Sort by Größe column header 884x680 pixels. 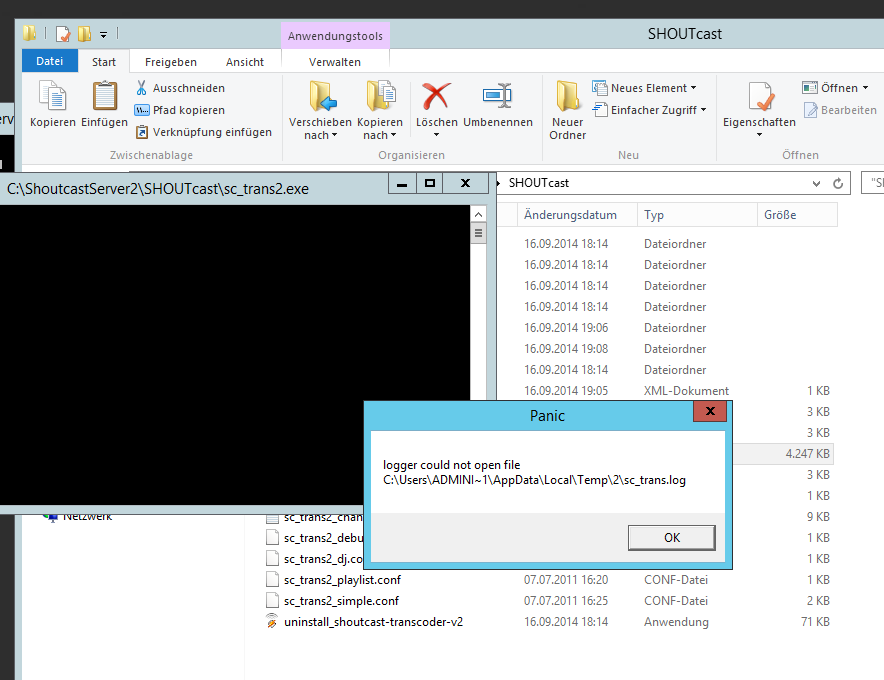click(x=797, y=215)
